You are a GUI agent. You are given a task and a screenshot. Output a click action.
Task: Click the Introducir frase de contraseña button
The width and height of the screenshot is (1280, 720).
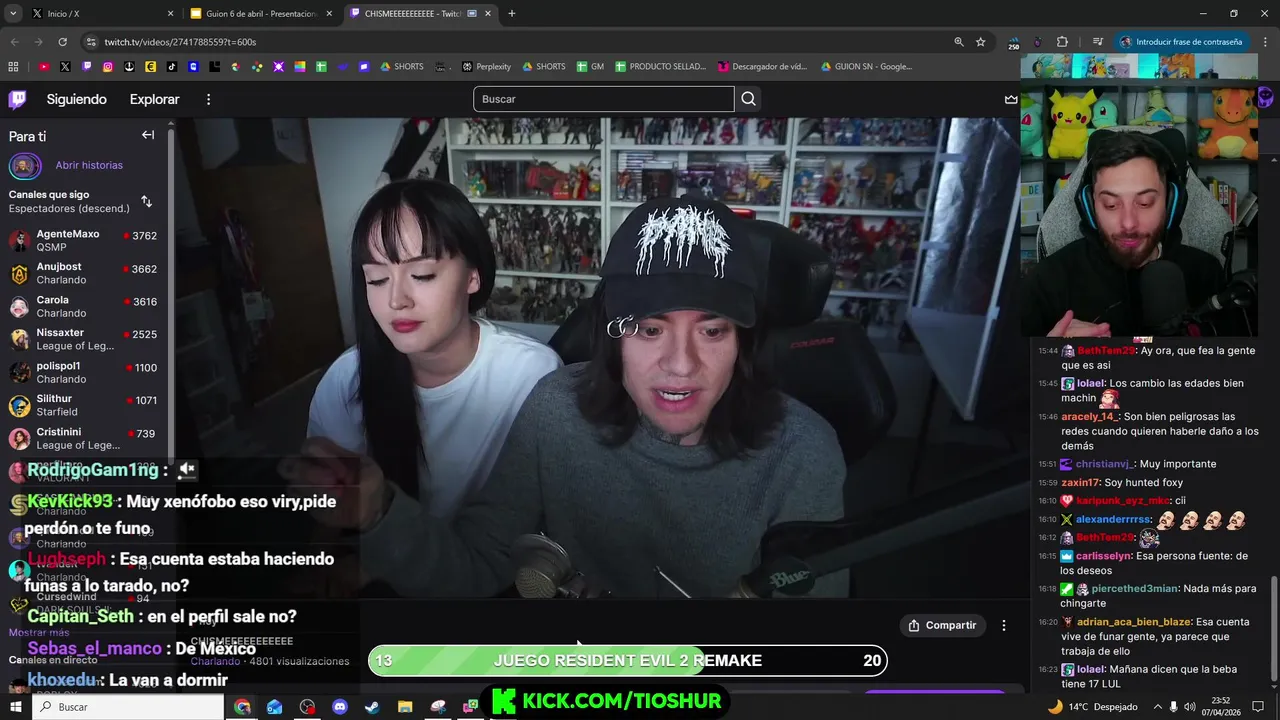tap(1181, 42)
